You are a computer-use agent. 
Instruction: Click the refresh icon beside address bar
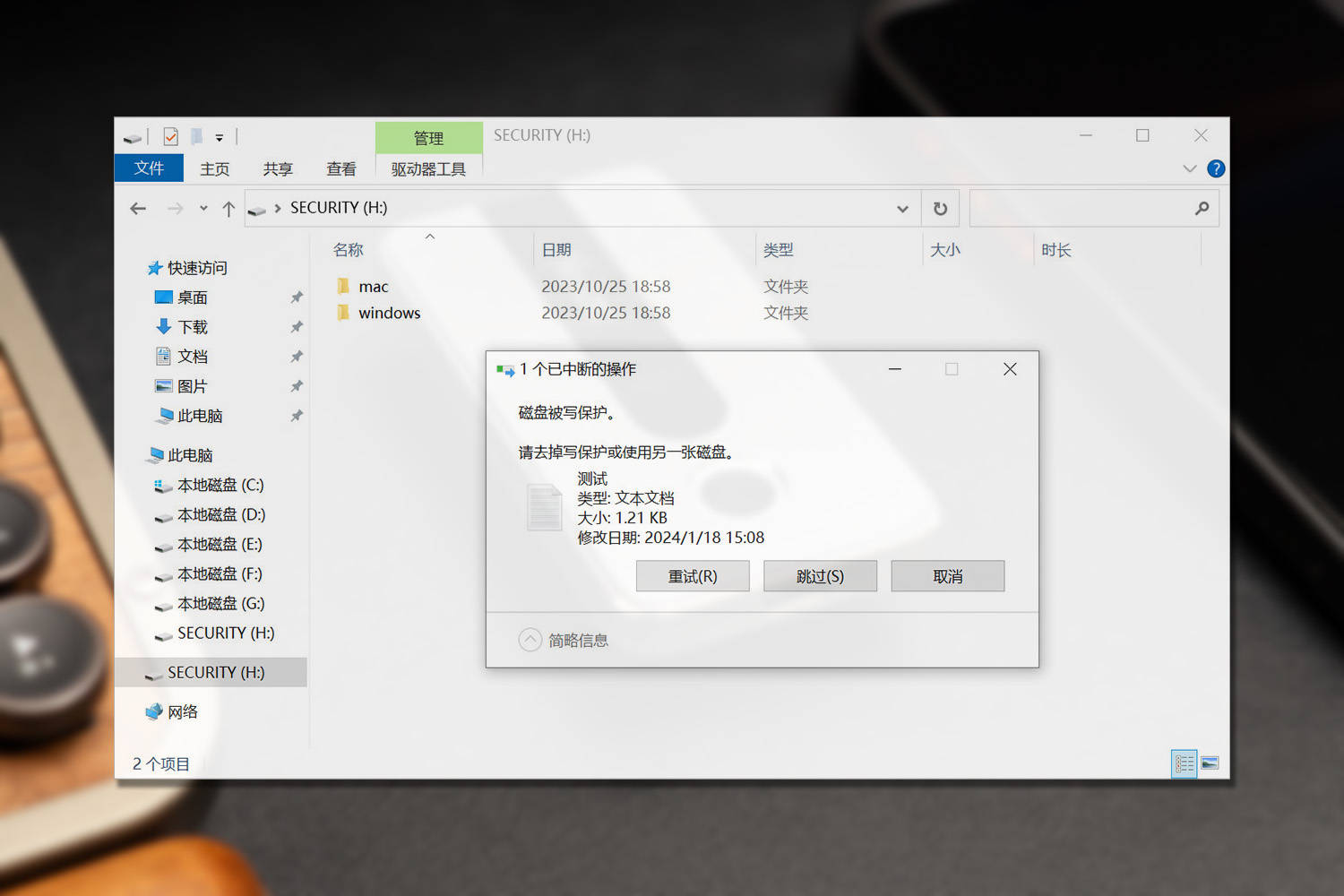[x=940, y=209]
